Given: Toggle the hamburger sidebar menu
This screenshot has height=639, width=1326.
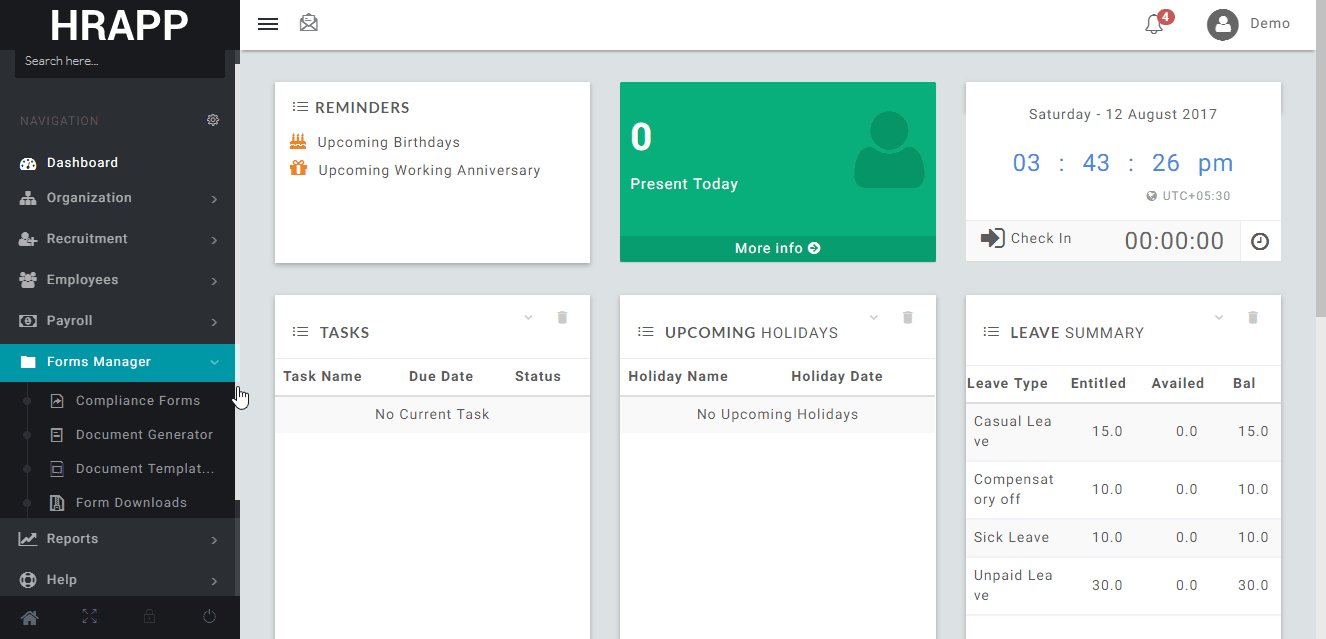Looking at the screenshot, I should pyautogui.click(x=268, y=24).
